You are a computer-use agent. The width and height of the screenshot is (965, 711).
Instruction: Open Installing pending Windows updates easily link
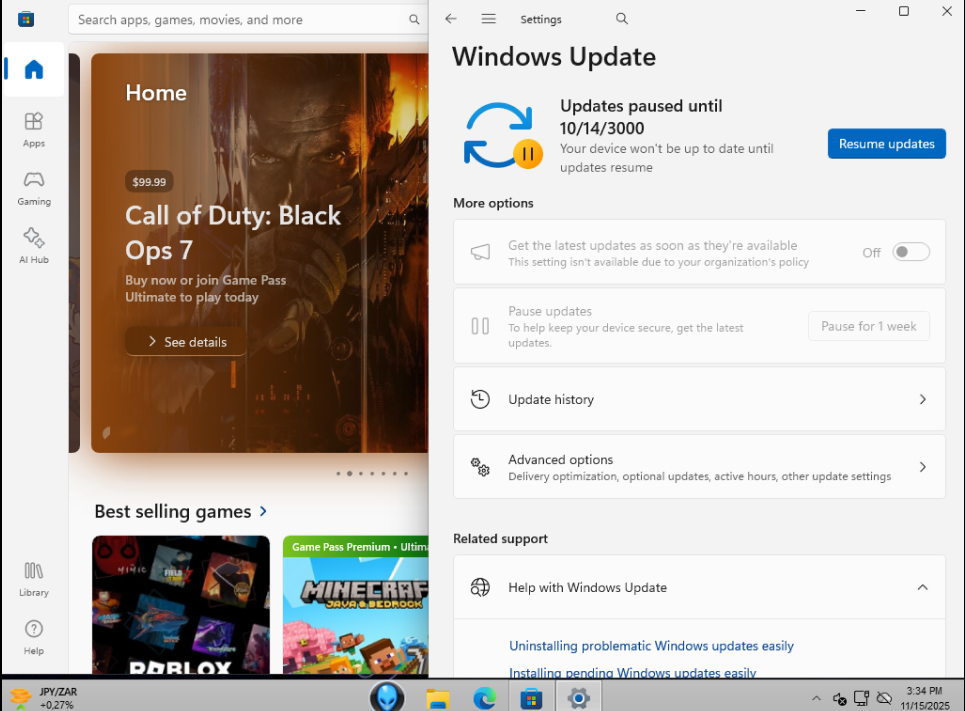click(x=633, y=672)
